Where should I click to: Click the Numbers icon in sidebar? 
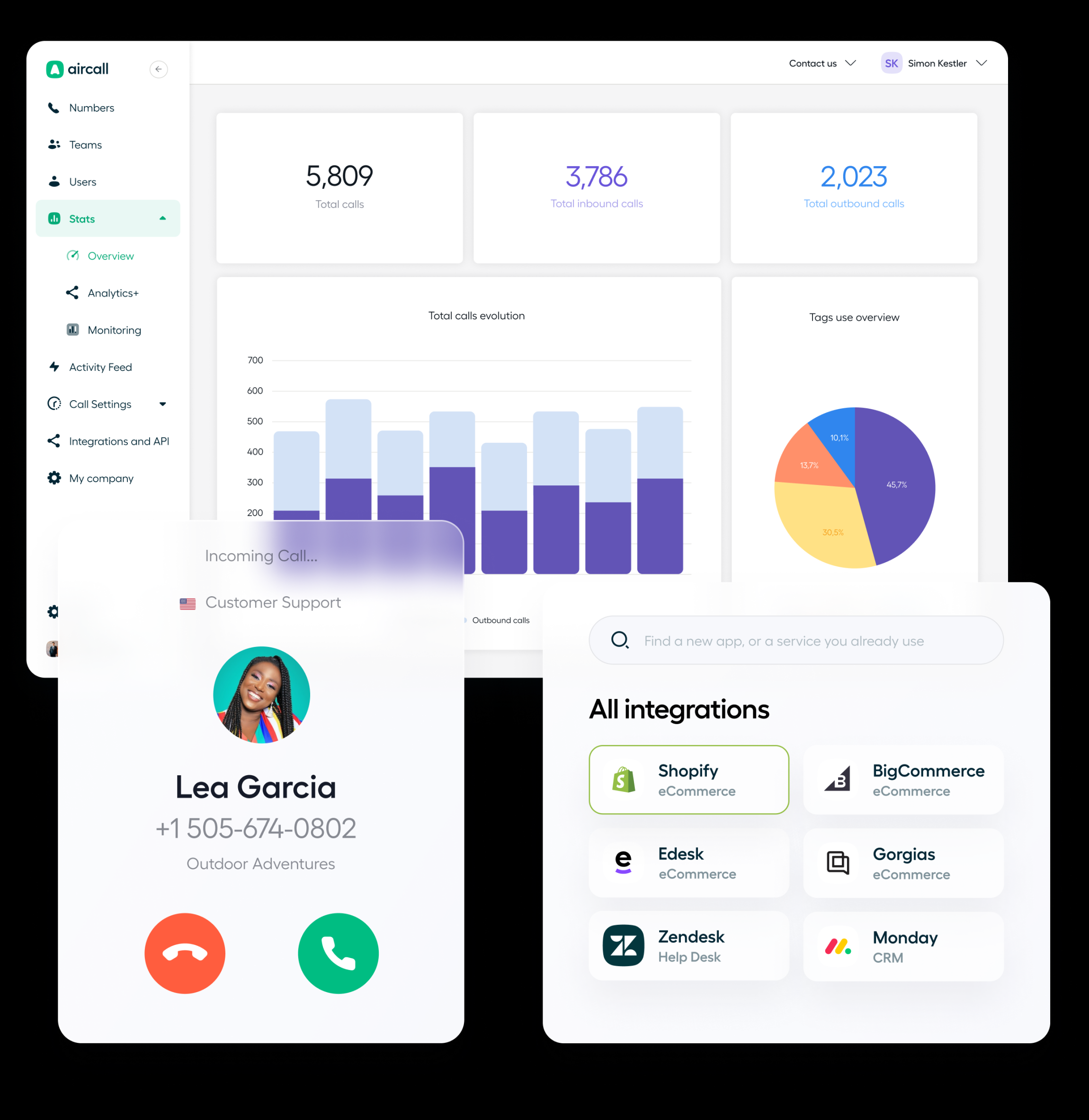(54, 108)
